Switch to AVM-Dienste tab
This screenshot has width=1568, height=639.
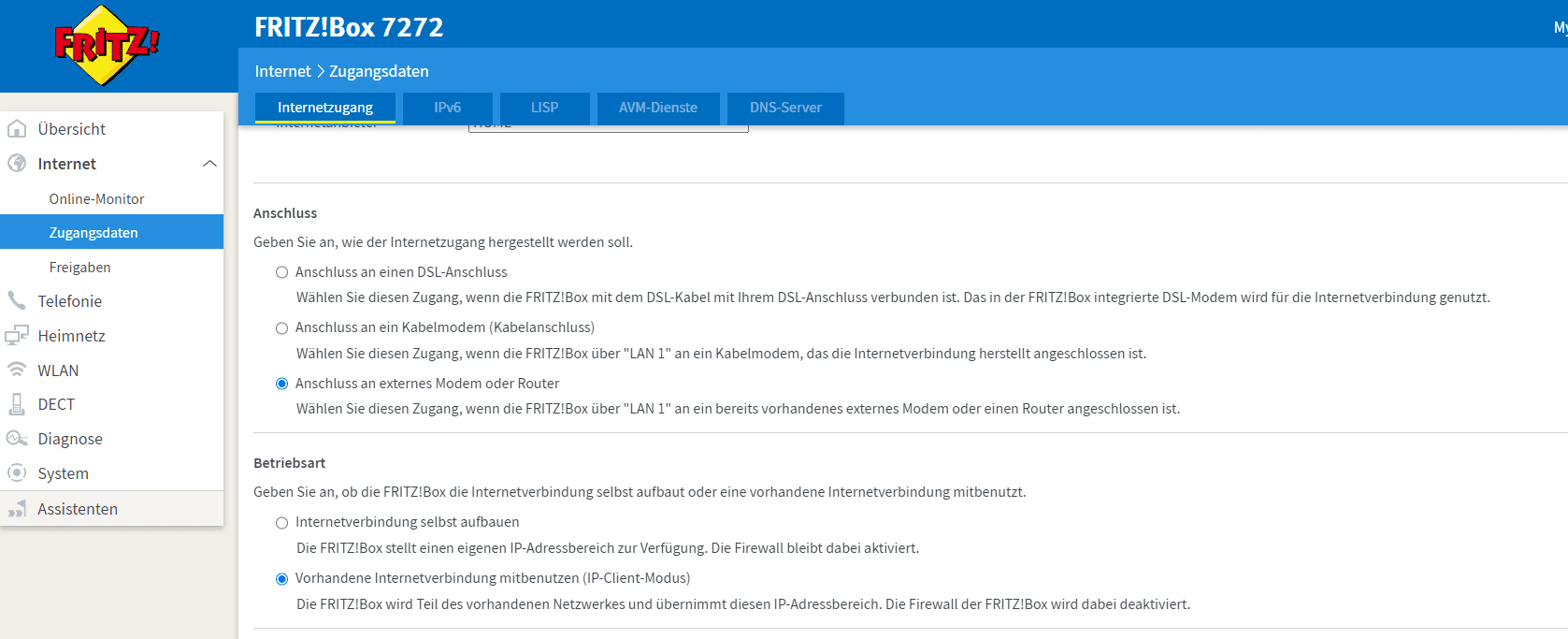tap(658, 108)
